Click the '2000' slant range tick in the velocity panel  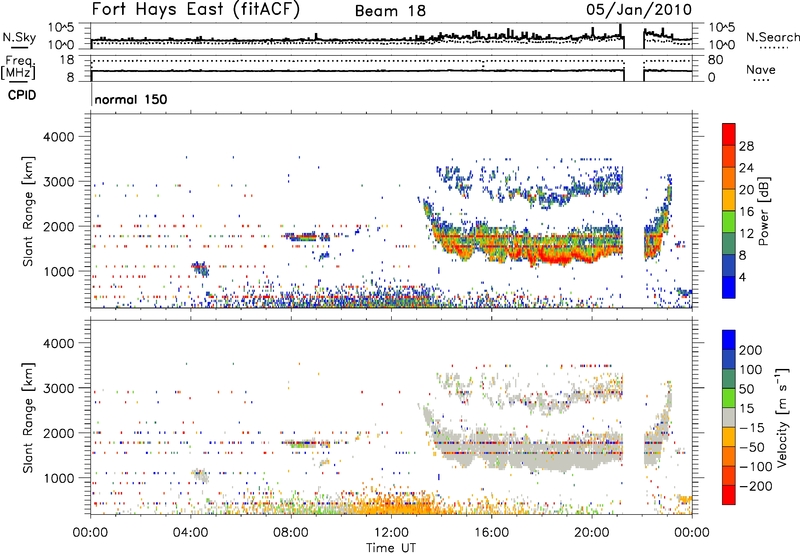coord(59,433)
